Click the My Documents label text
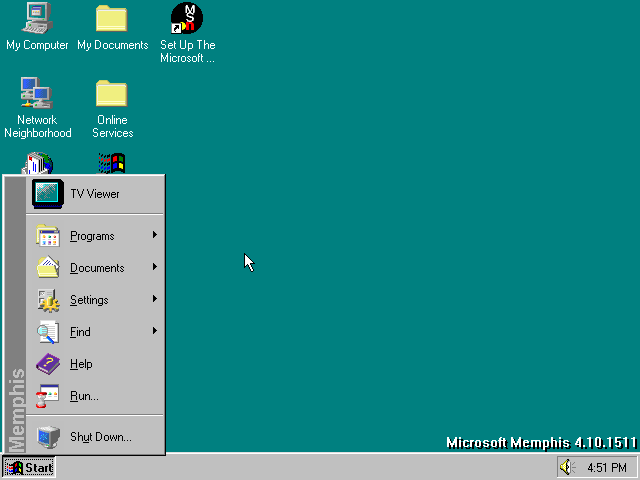The width and height of the screenshot is (640, 480). pyautogui.click(x=113, y=45)
